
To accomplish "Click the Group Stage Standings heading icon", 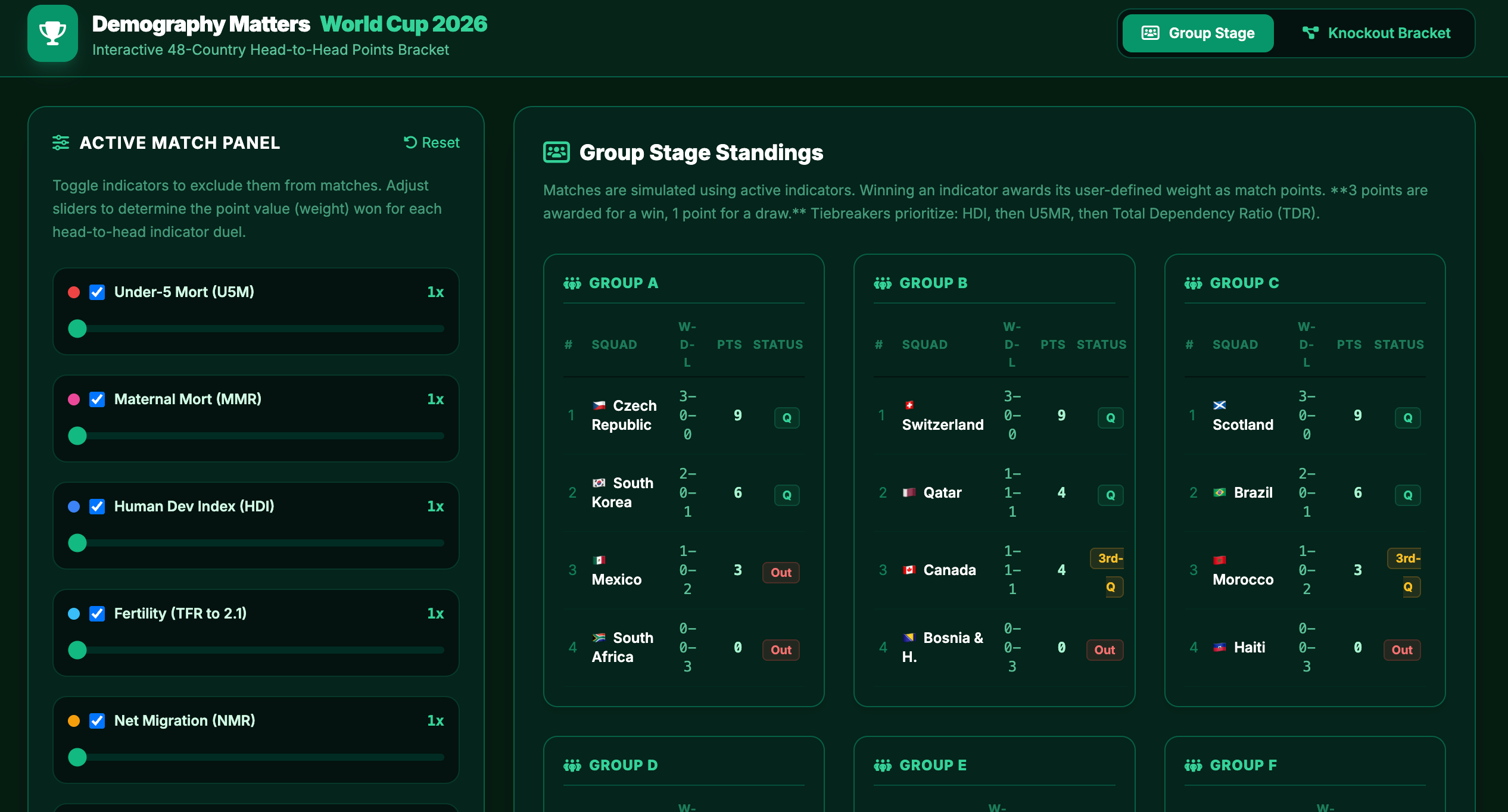I will coord(556,152).
